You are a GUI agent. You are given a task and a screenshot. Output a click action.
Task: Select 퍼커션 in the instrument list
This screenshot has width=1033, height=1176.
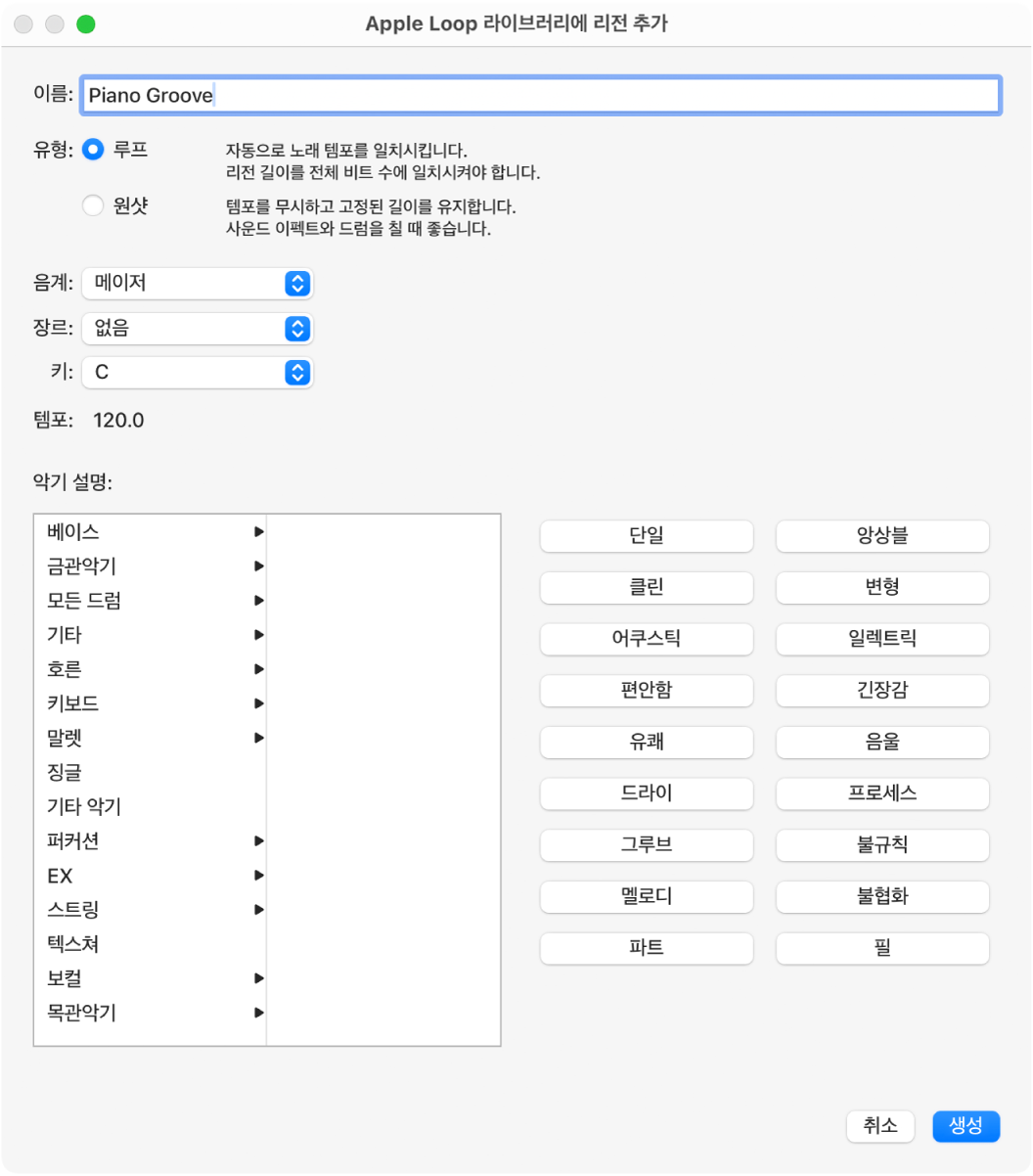tap(150, 841)
